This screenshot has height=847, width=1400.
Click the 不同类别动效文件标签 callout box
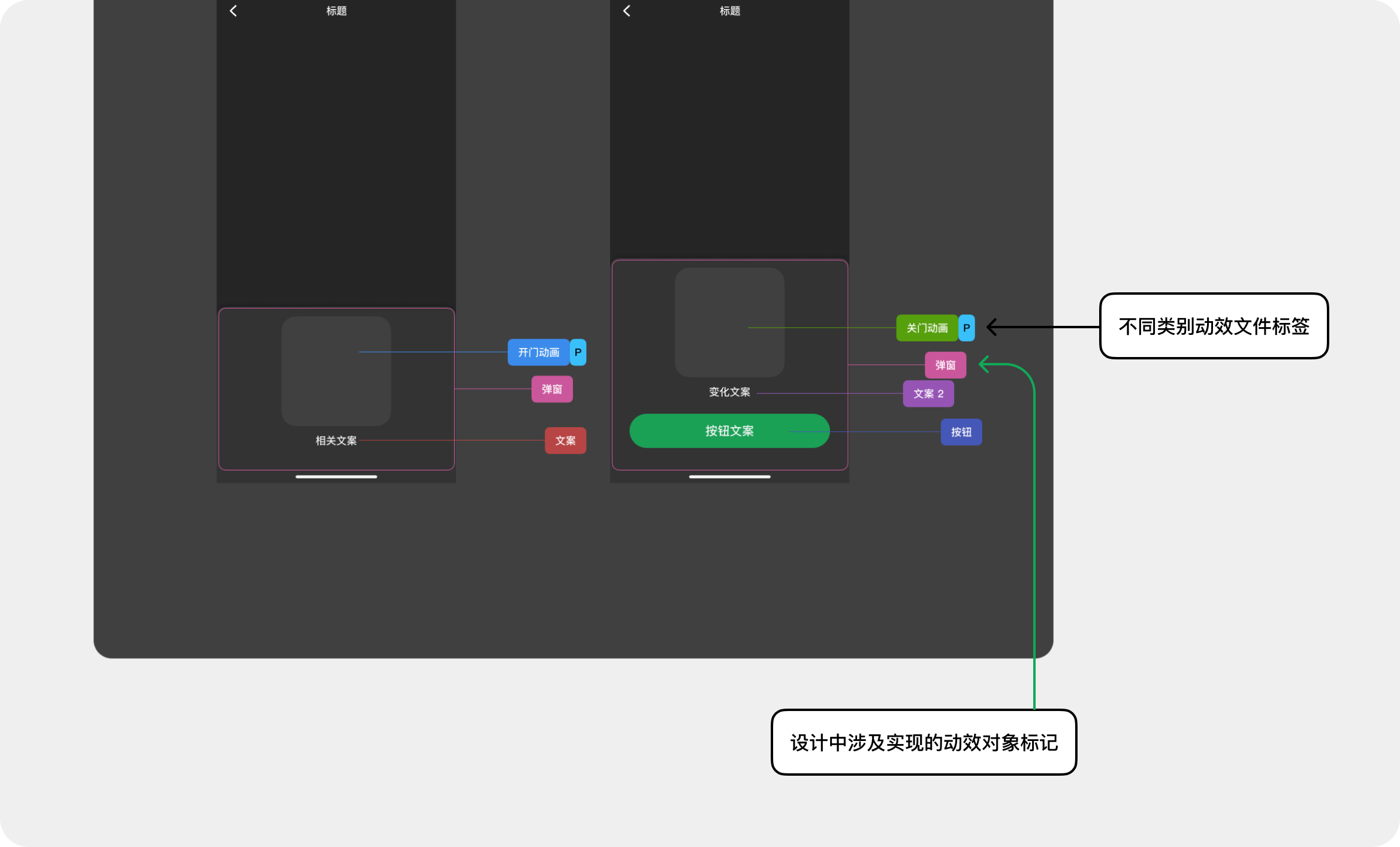point(1214,326)
